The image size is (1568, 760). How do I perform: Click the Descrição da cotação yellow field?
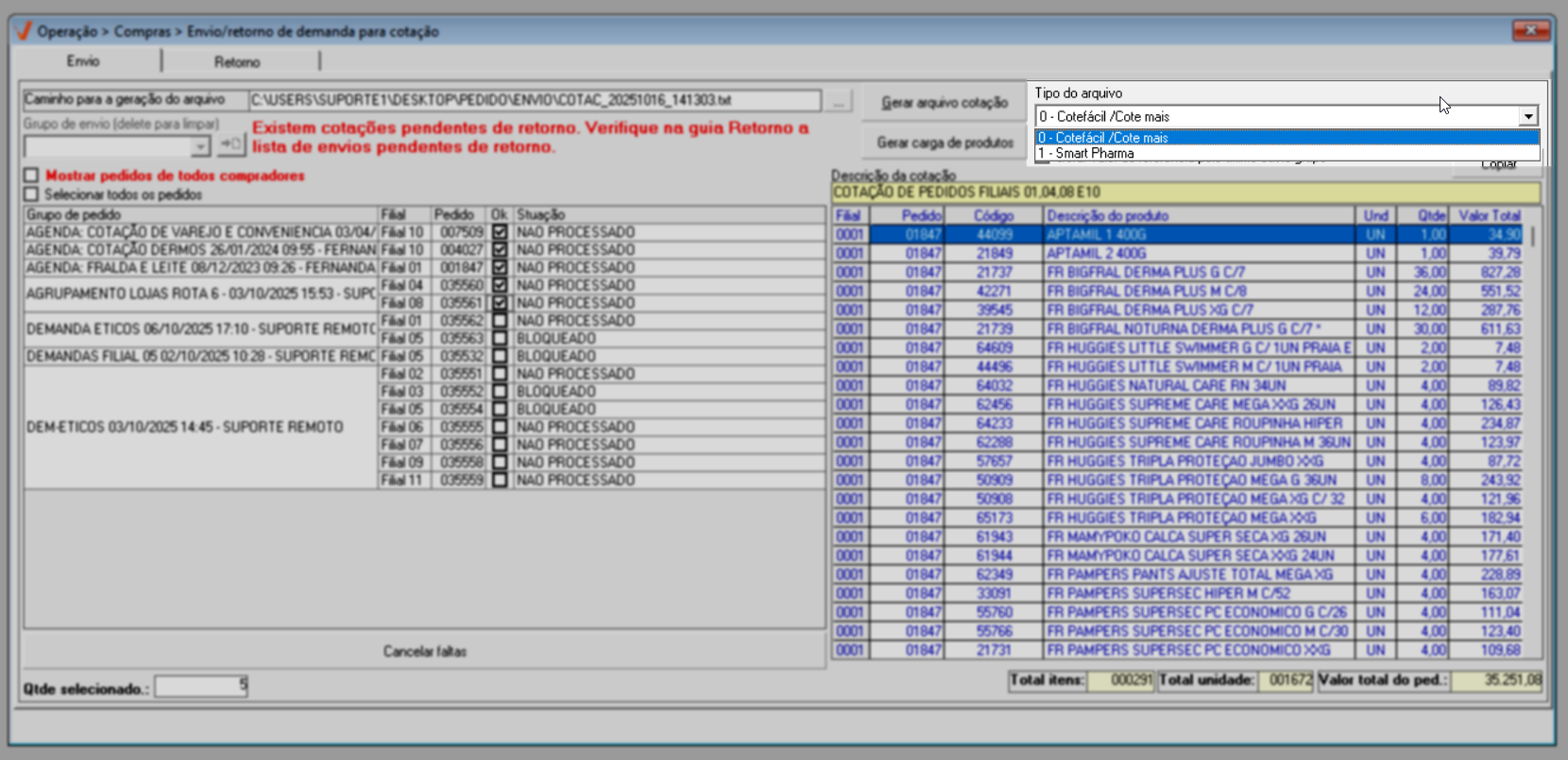pos(1185,193)
